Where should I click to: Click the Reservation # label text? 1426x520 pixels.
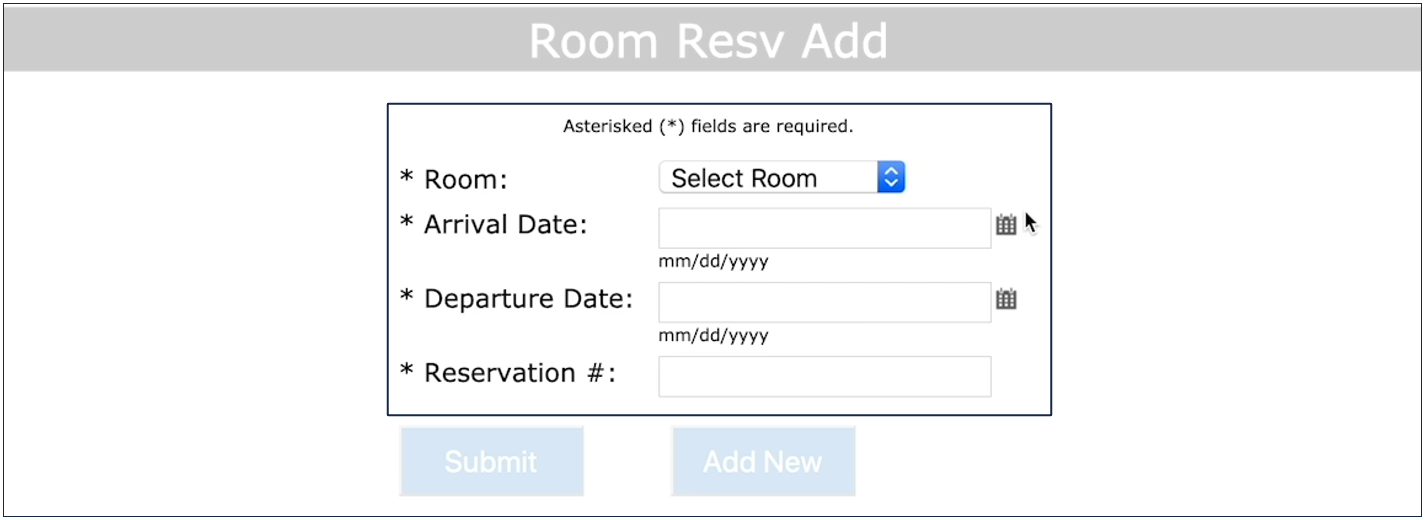point(520,373)
